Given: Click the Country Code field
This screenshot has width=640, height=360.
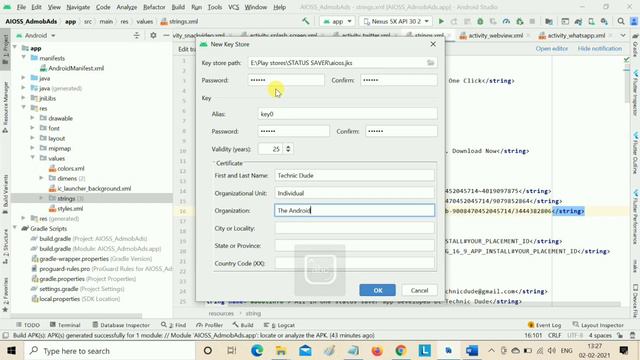Looking at the screenshot, I should (x=354, y=263).
